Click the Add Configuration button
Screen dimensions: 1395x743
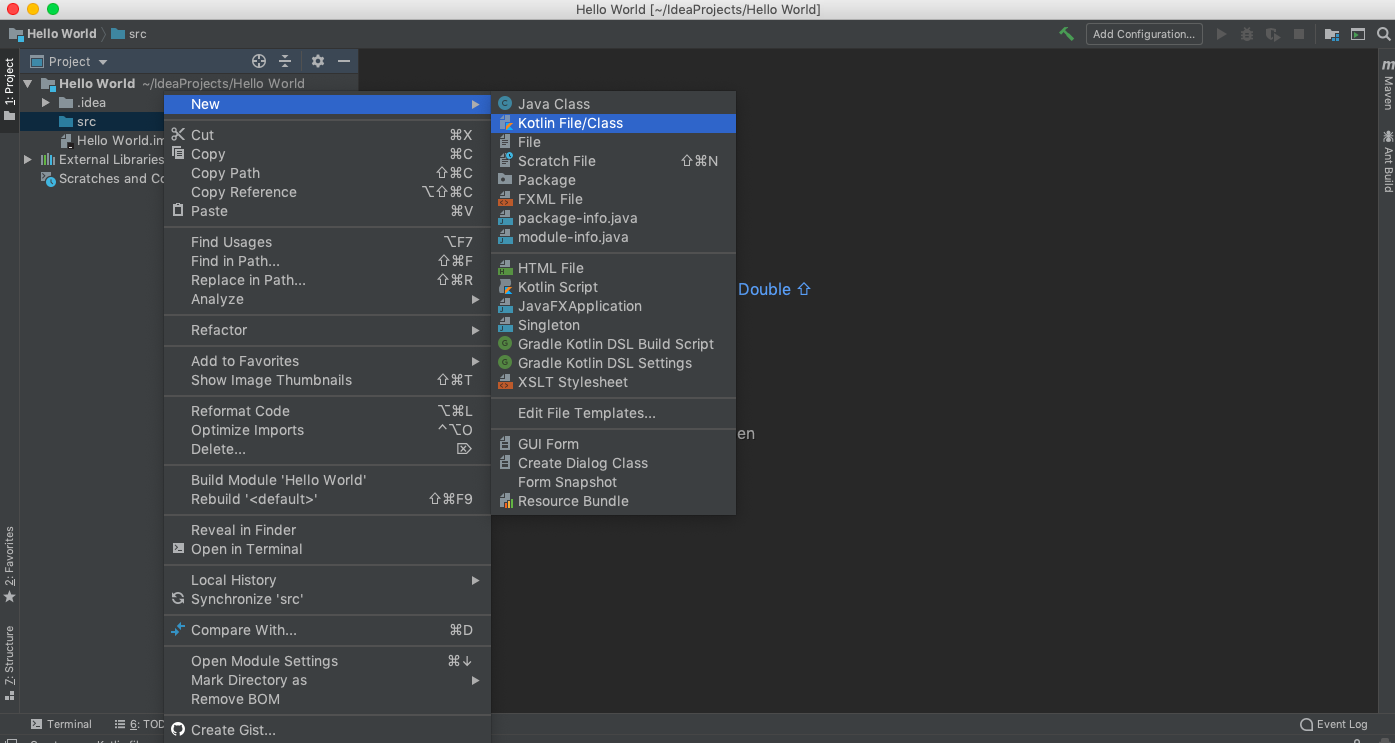(x=1144, y=34)
